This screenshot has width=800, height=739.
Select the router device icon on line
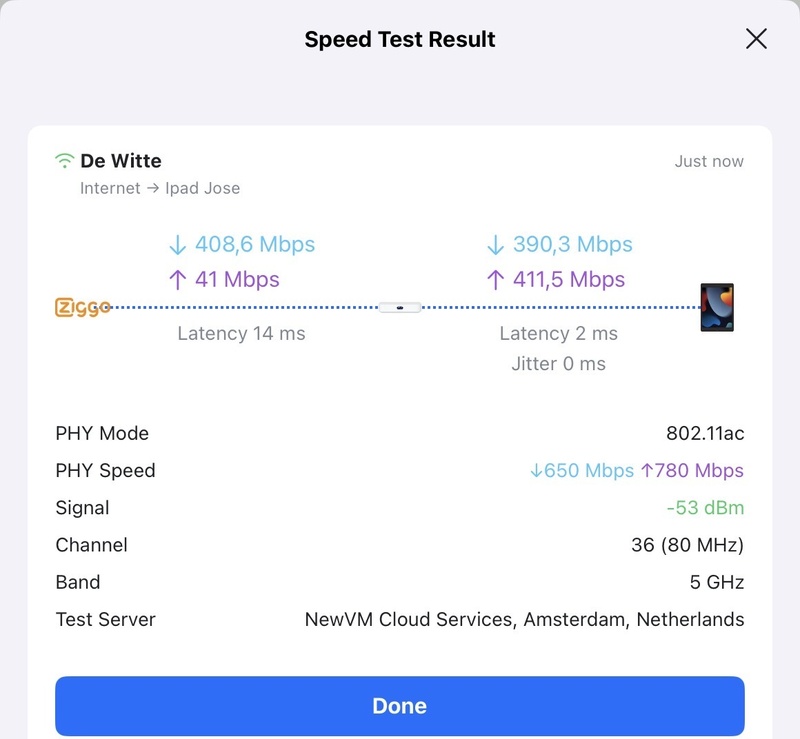400,307
